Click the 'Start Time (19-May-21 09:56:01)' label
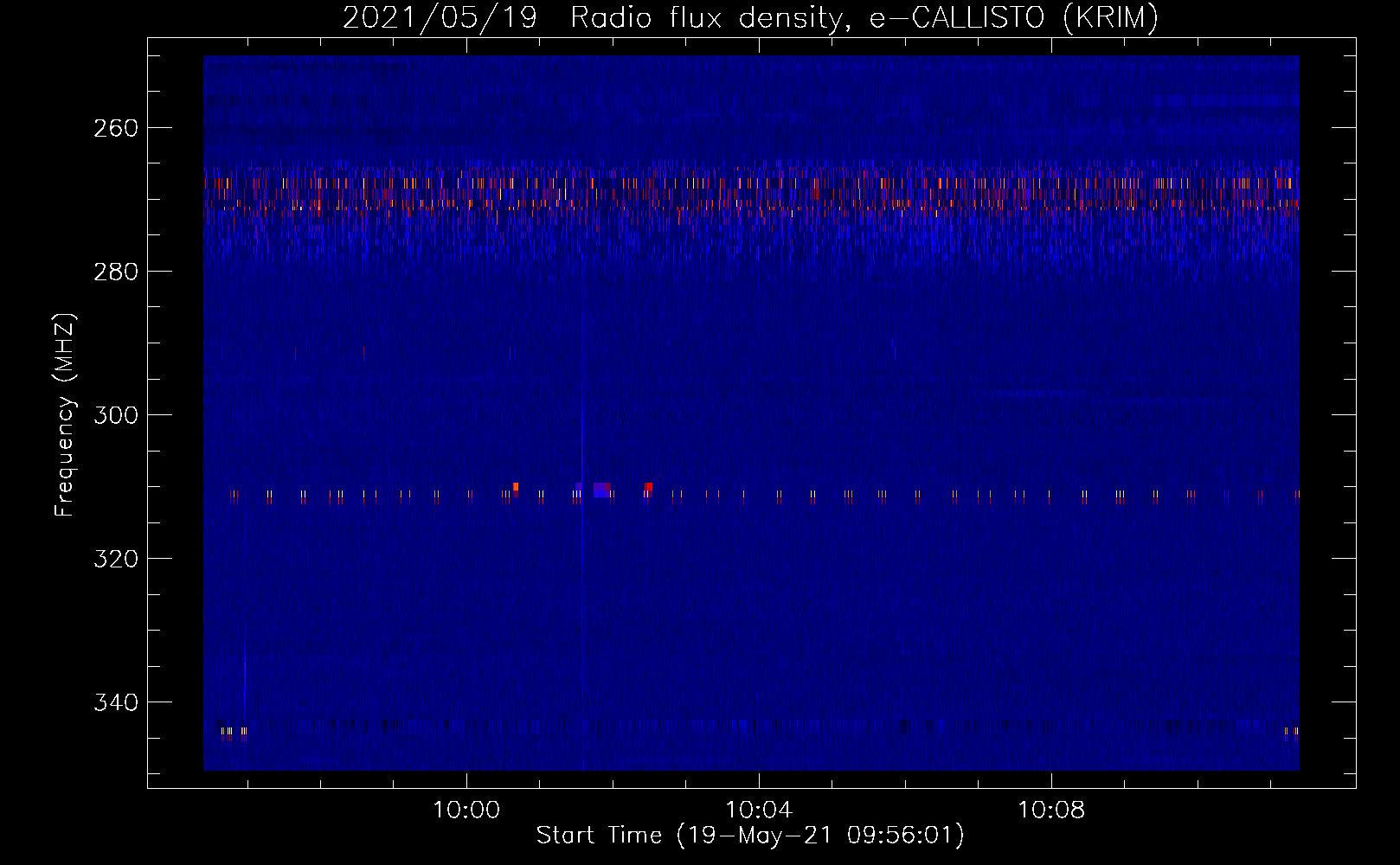The height and width of the screenshot is (865, 1400). click(750, 836)
